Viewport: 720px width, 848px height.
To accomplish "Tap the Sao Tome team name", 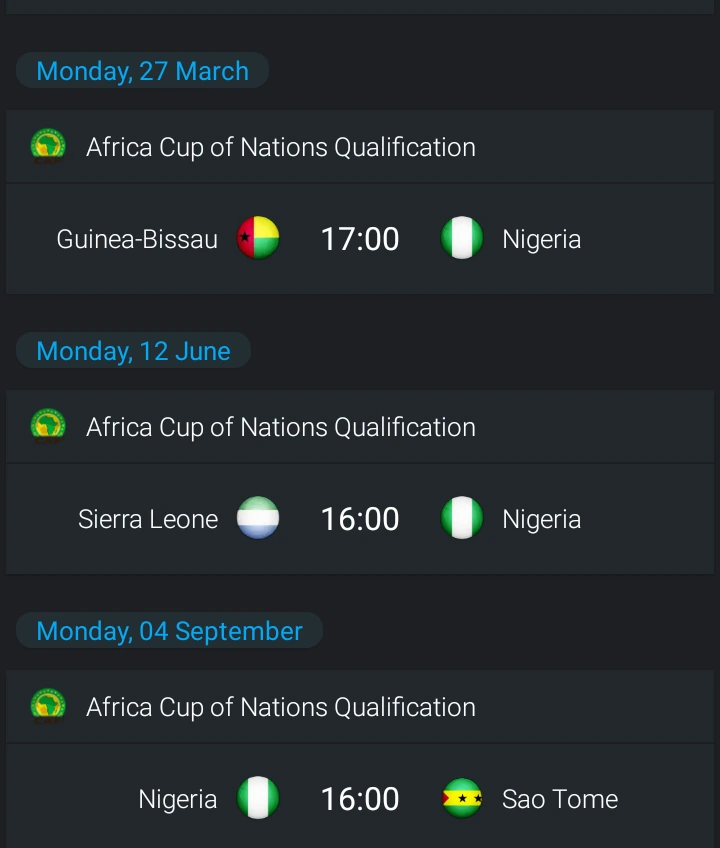I will coord(560,799).
